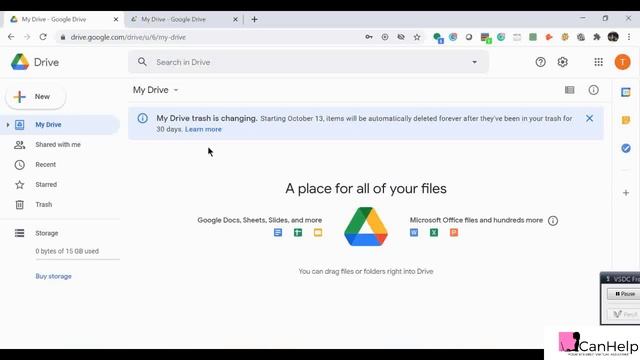Open My Drive in the sidebar
Screen dimensions: 640x360
[x=60, y=124]
